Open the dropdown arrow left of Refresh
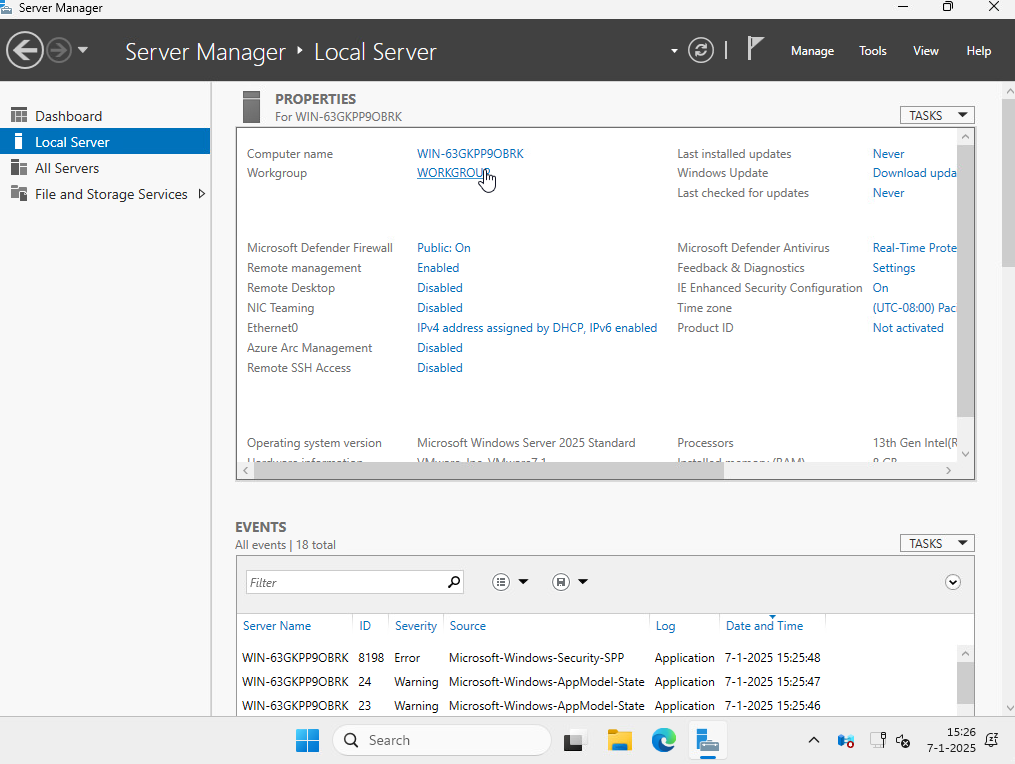Viewport: 1015px width, 764px height. 674,51
